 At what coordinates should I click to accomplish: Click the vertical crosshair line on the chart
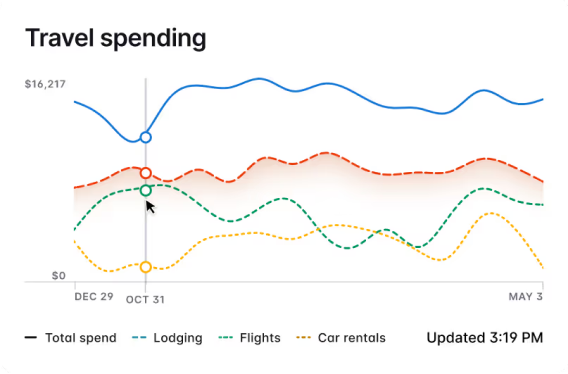pos(146,225)
